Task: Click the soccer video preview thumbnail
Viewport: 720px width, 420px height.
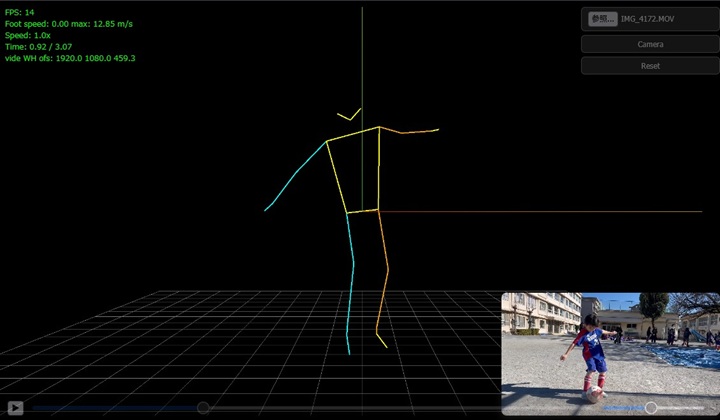Action: coord(611,354)
